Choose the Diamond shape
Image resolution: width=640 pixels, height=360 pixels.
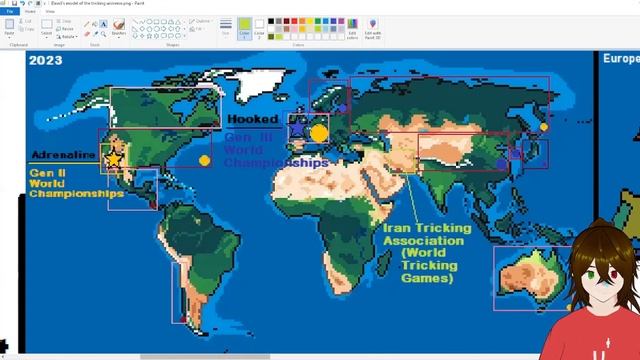click(142, 29)
